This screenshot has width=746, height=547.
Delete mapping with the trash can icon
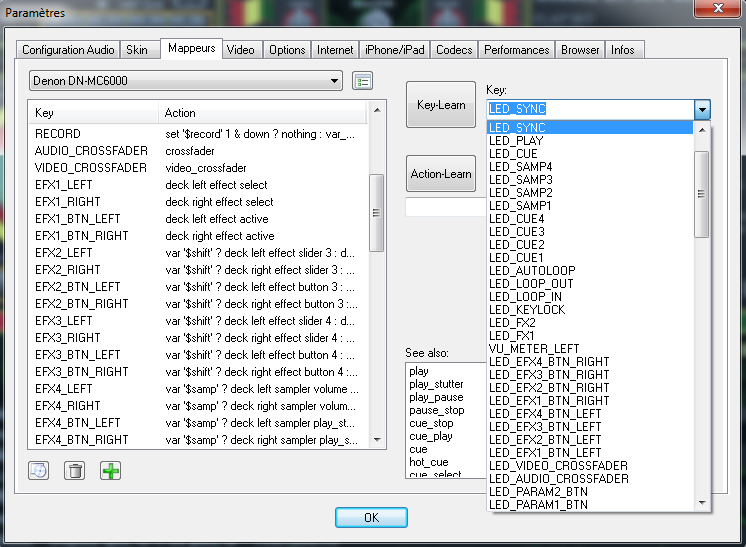click(x=74, y=470)
